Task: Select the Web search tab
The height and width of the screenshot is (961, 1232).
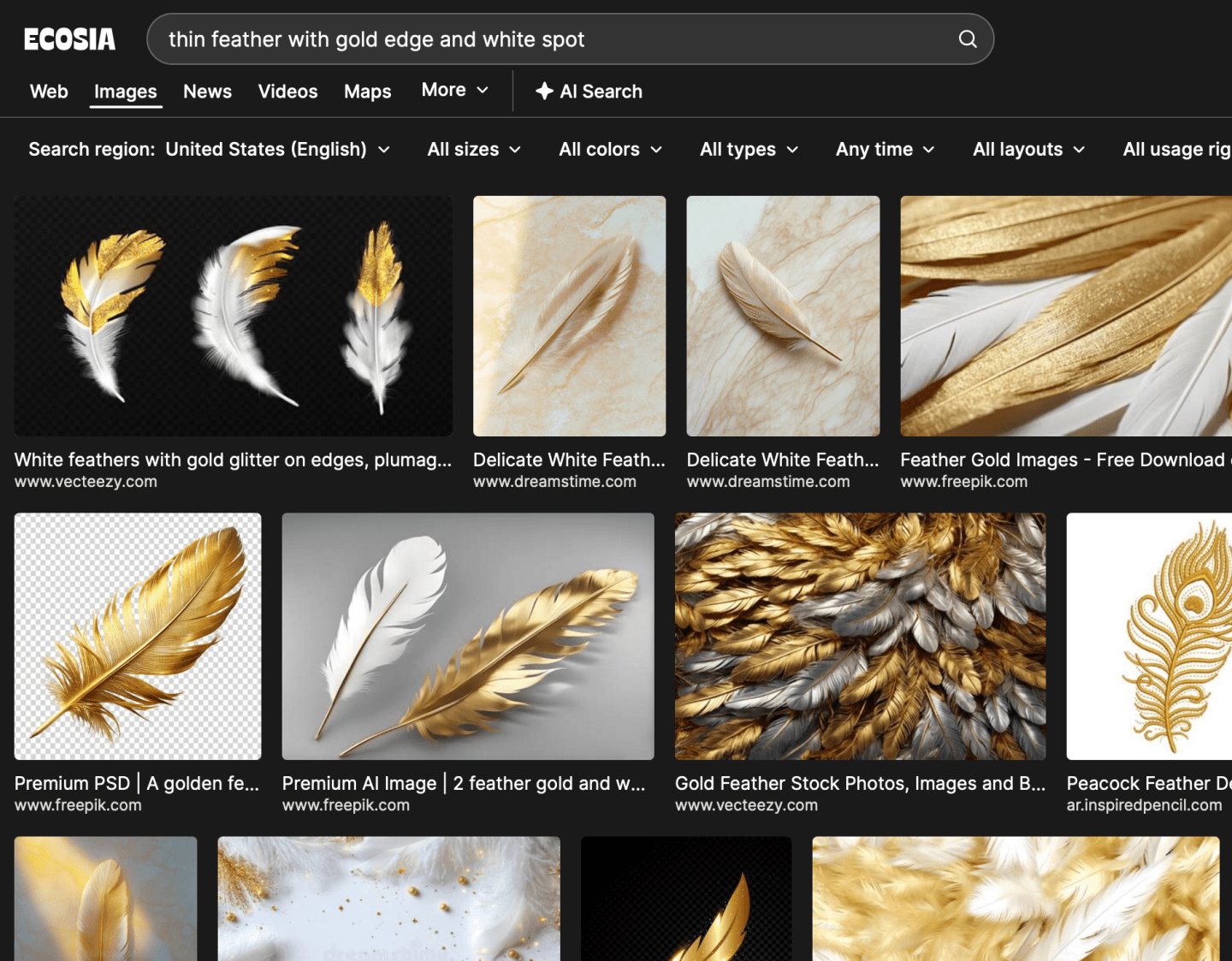Action: [48, 91]
